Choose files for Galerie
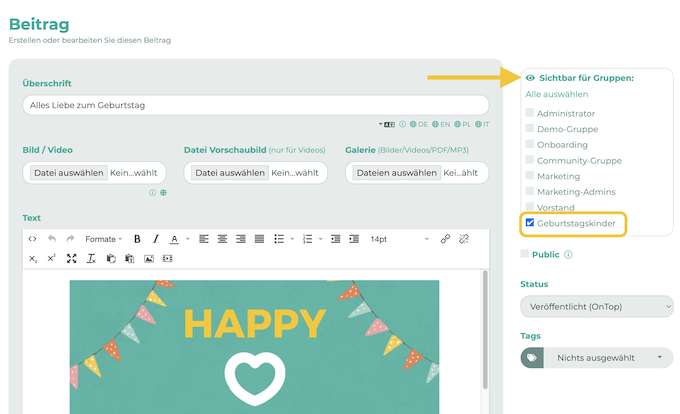This screenshot has width=680, height=414. 396,173
